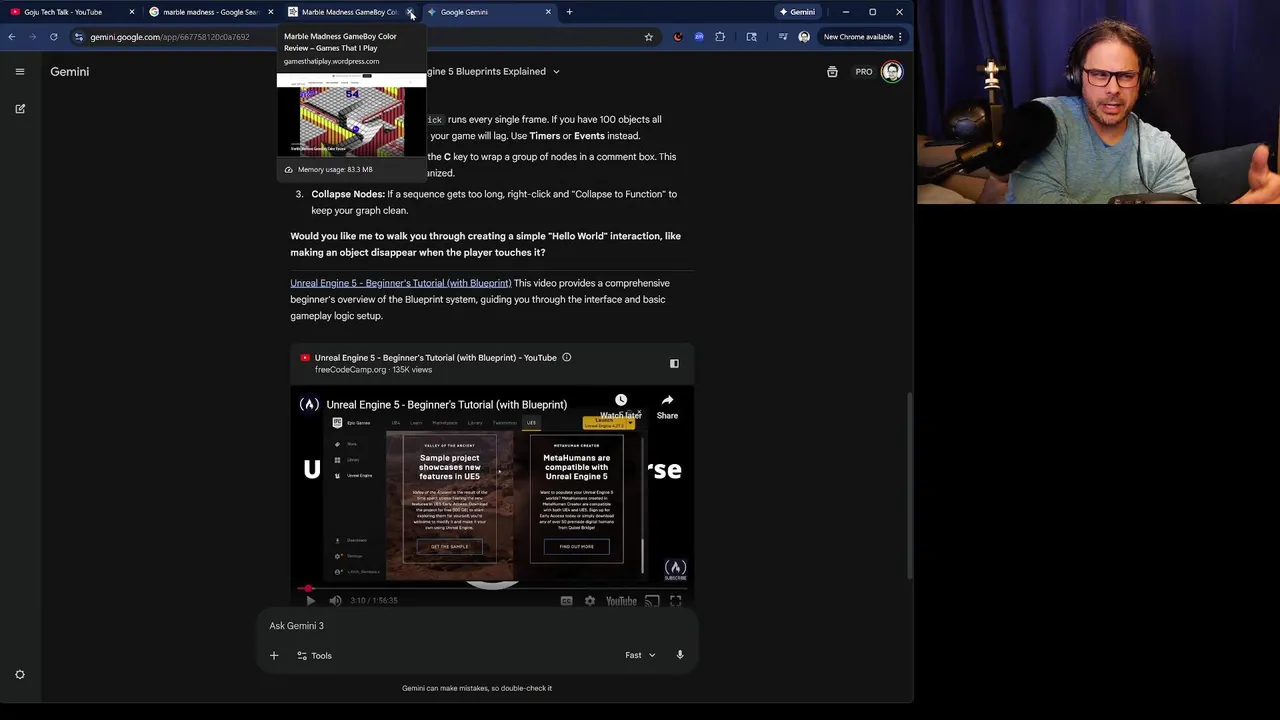
Task: Switch to the Goju Tech Talk YouTube tab
Action: (x=63, y=12)
